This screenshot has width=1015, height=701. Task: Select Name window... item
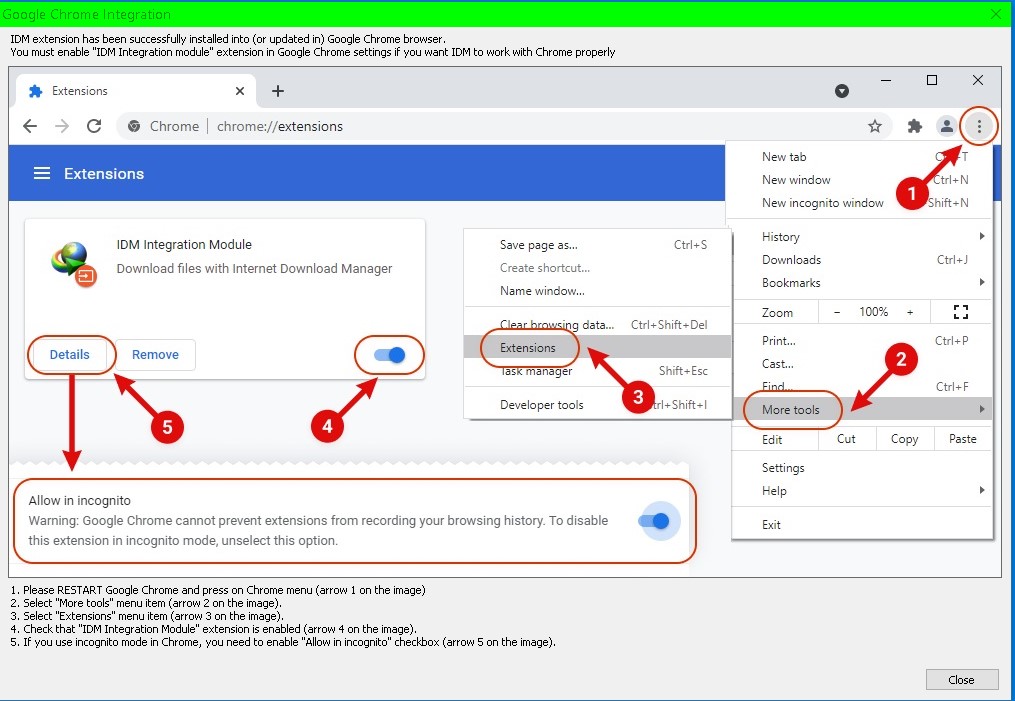point(597,291)
